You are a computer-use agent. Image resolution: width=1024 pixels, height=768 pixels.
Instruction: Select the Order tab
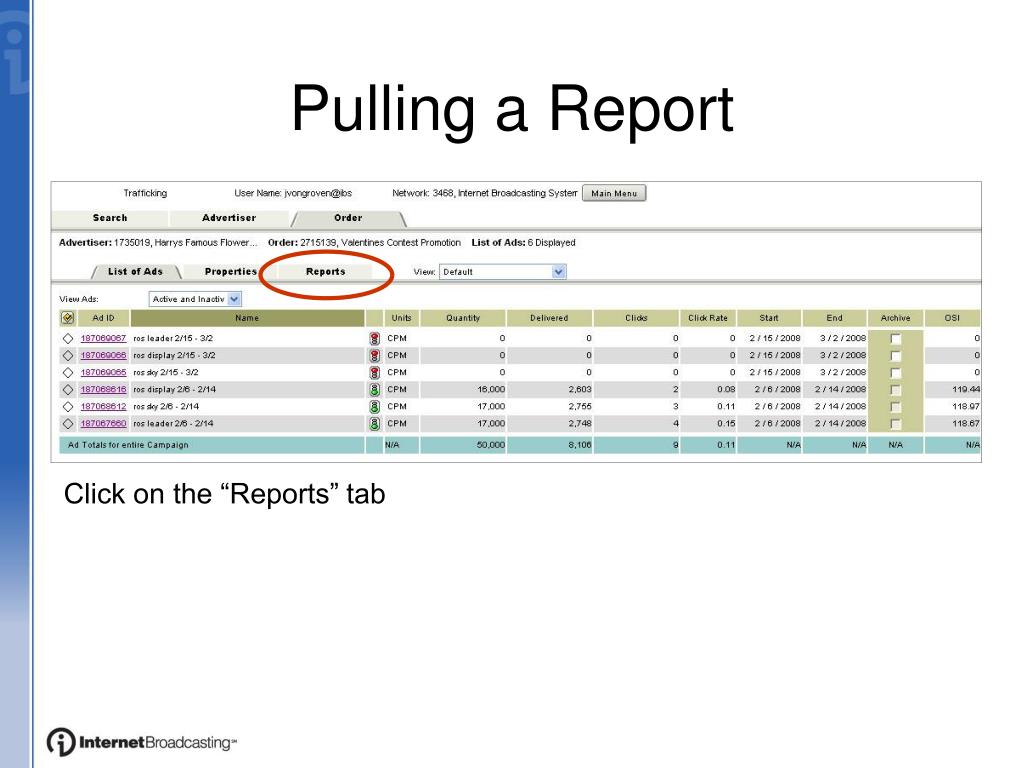[x=348, y=218]
